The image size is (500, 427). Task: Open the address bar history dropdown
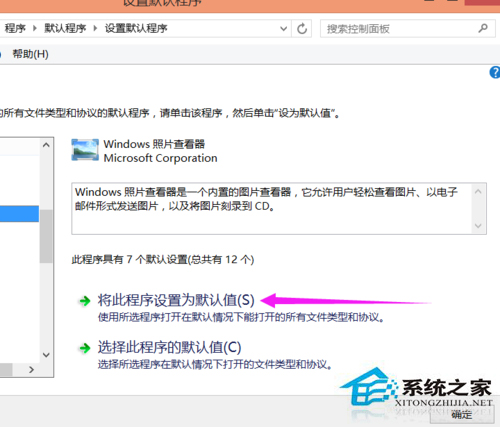[283, 29]
